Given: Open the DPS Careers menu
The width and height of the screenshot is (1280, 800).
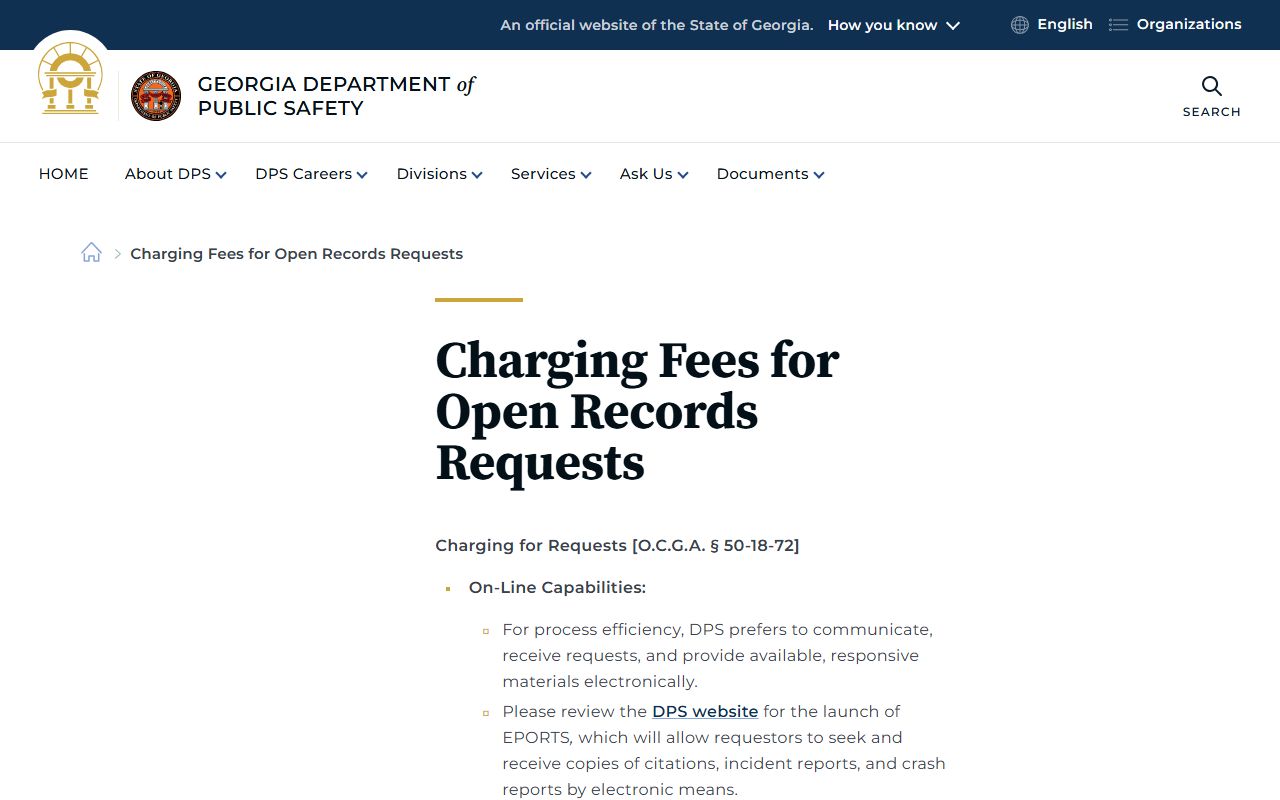Looking at the screenshot, I should 304,174.
